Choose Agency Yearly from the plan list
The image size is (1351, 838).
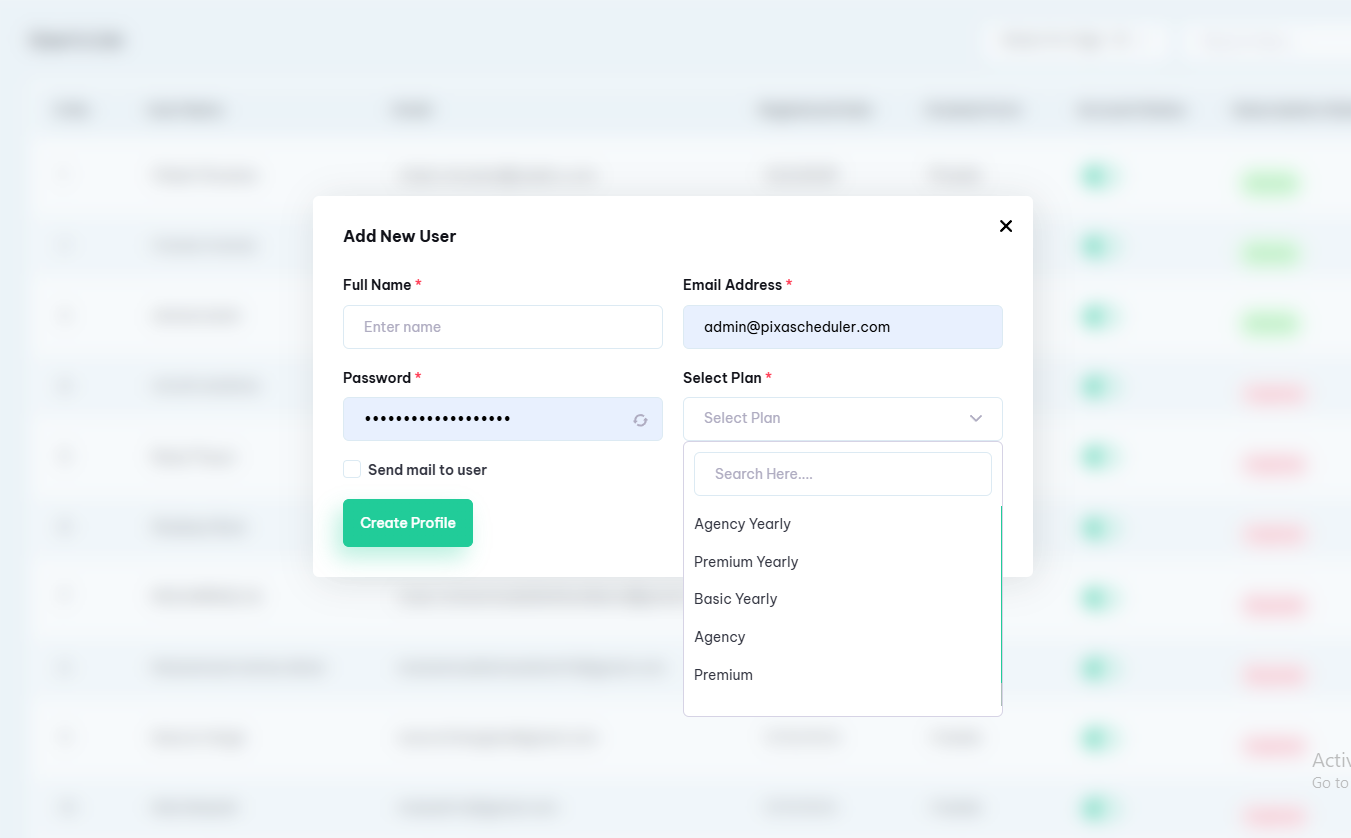[742, 524]
